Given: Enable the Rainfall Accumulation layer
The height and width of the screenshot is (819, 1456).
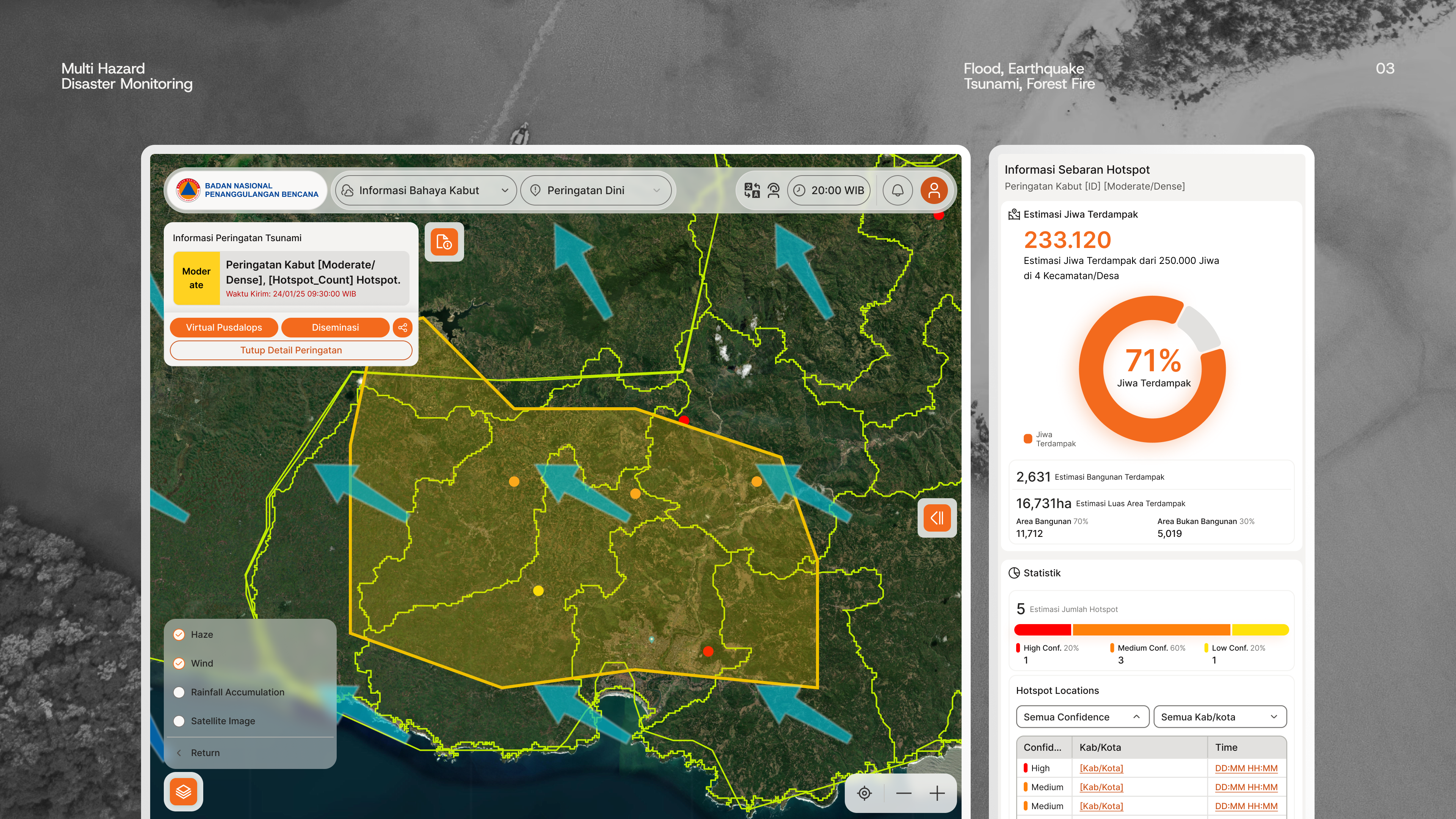Looking at the screenshot, I should (179, 692).
